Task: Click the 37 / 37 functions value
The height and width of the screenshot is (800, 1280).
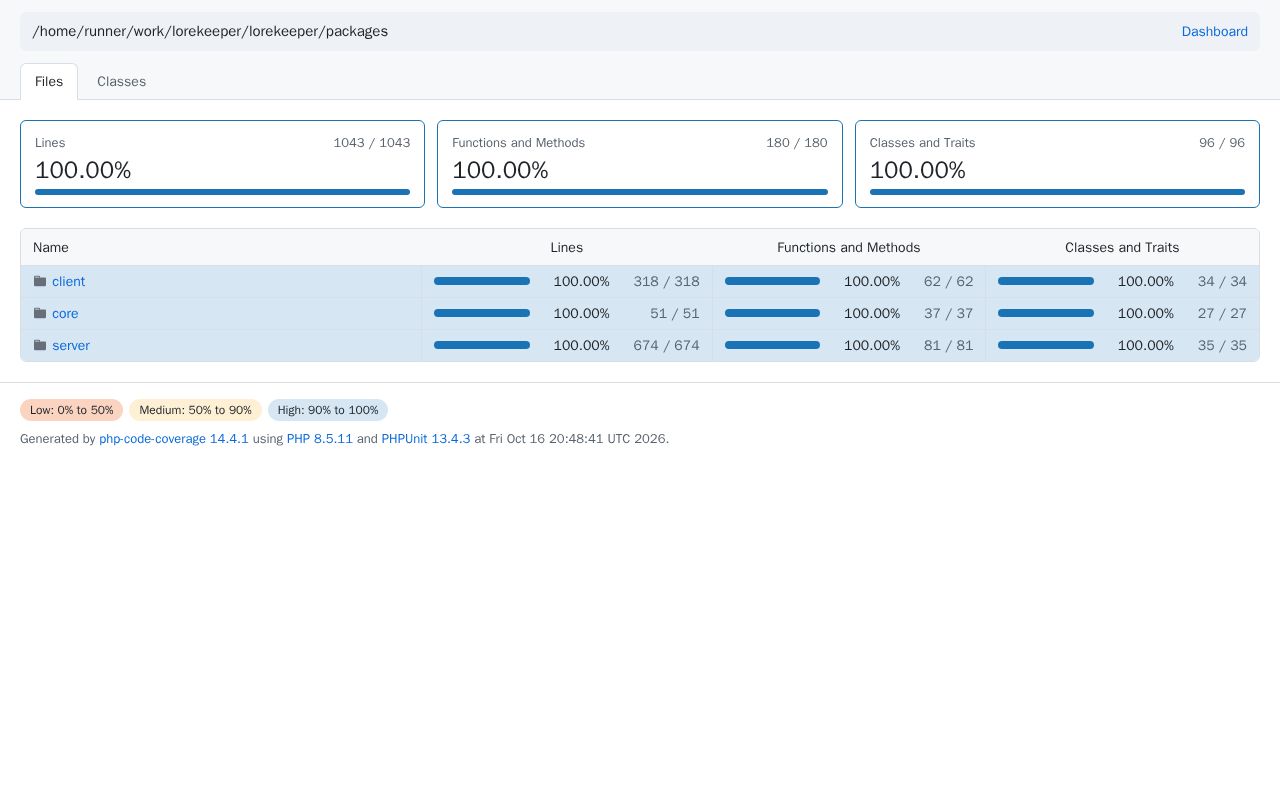Action: tap(948, 314)
